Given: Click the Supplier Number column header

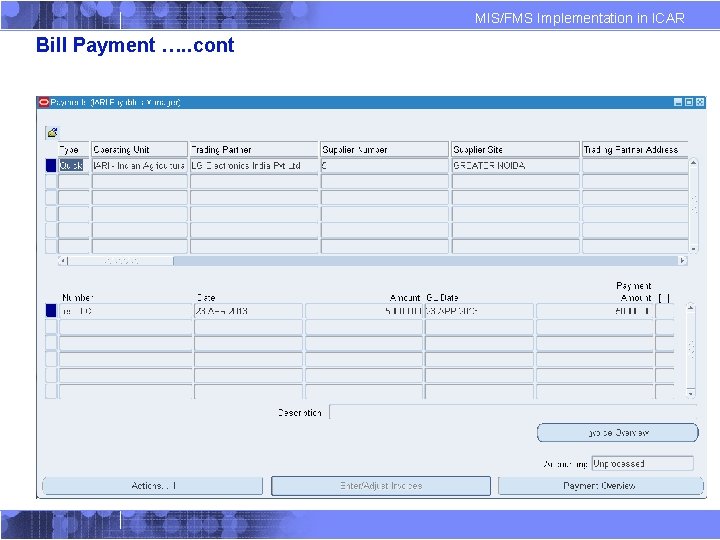Looking at the screenshot, I should [384, 149].
